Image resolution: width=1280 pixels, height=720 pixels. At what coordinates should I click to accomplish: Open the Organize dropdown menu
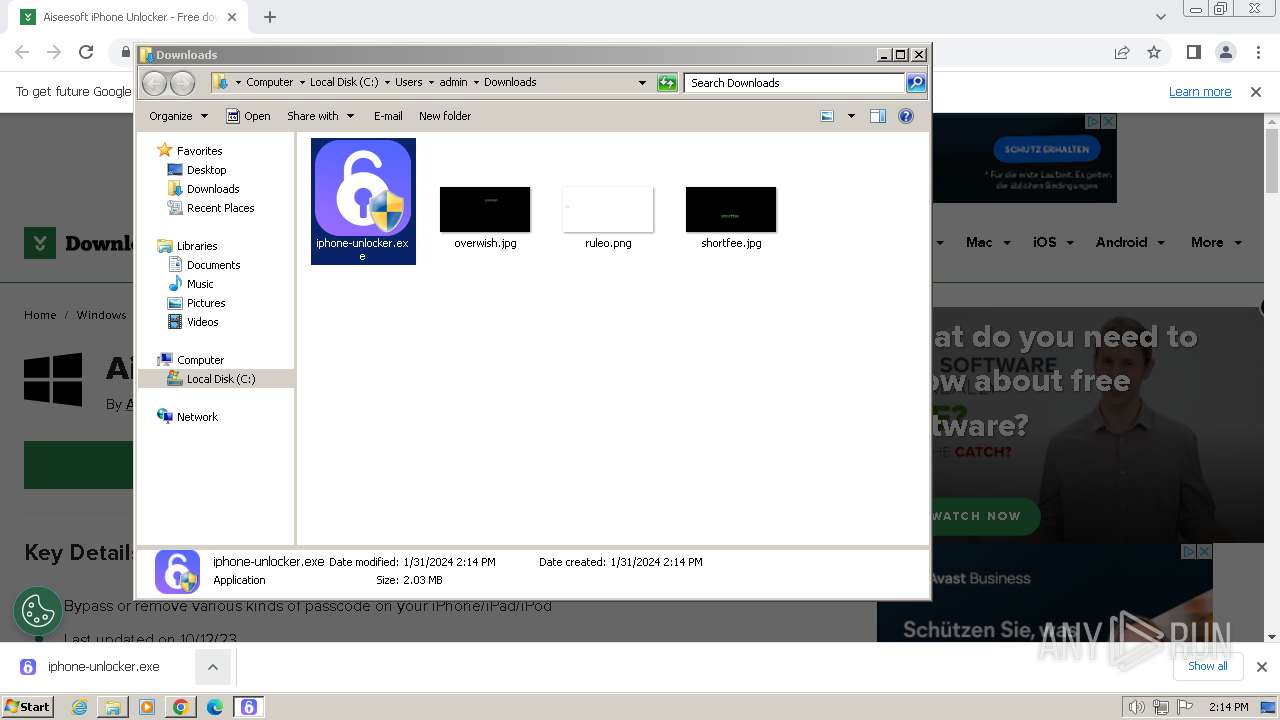coord(178,116)
